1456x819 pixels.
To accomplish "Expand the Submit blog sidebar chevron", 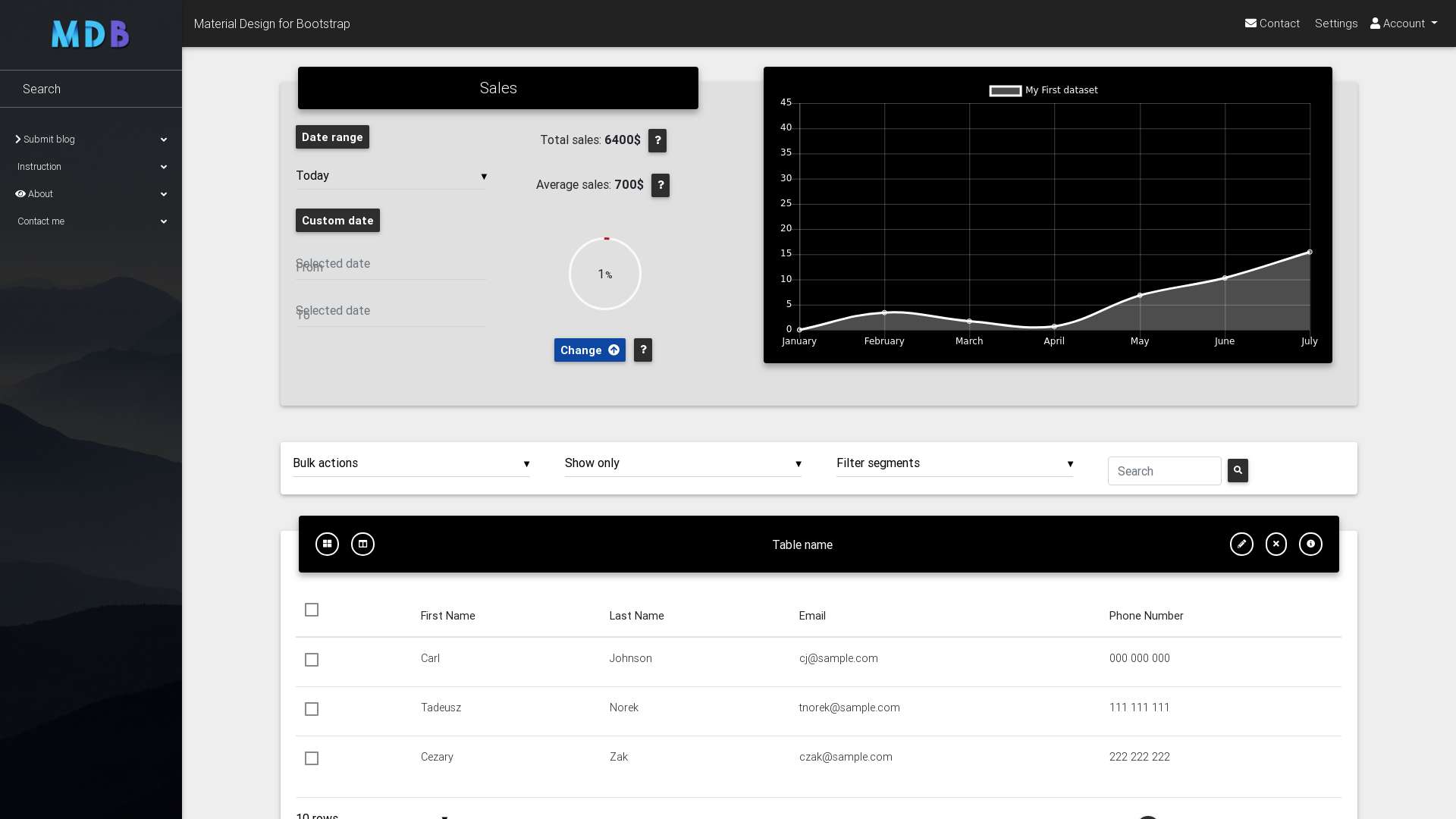I will (164, 140).
